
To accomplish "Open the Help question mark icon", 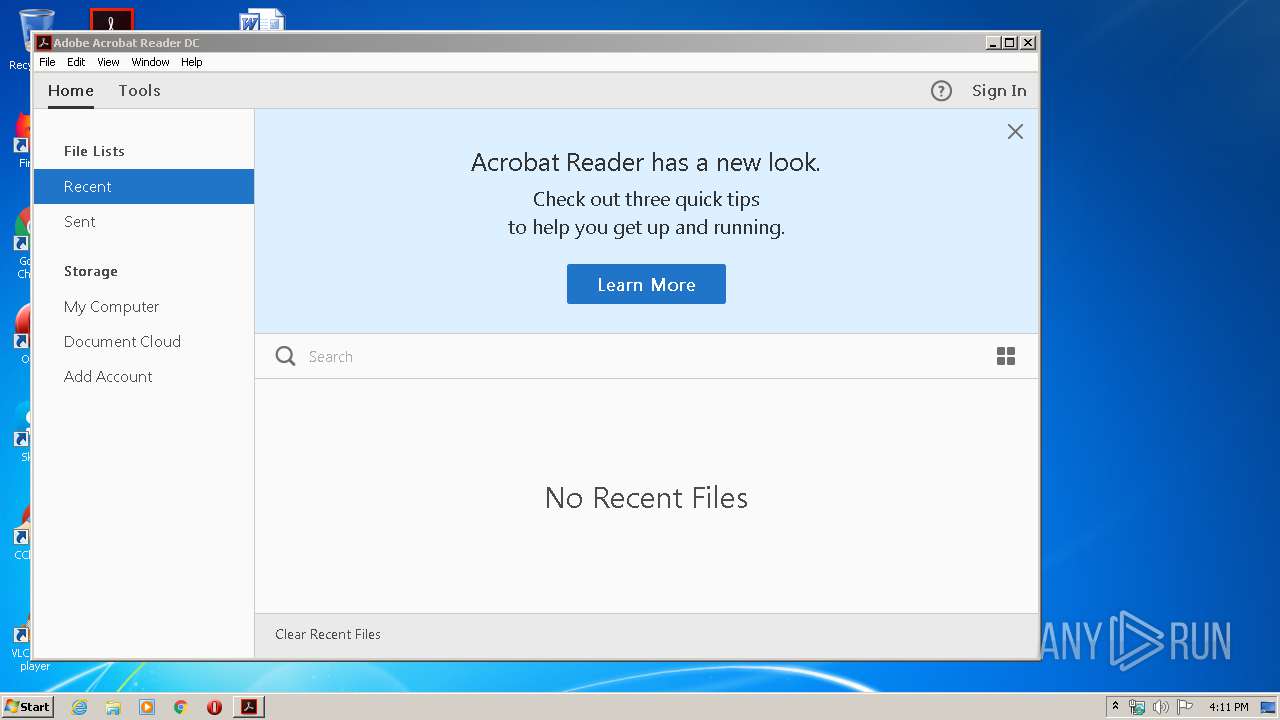I will (941, 91).
